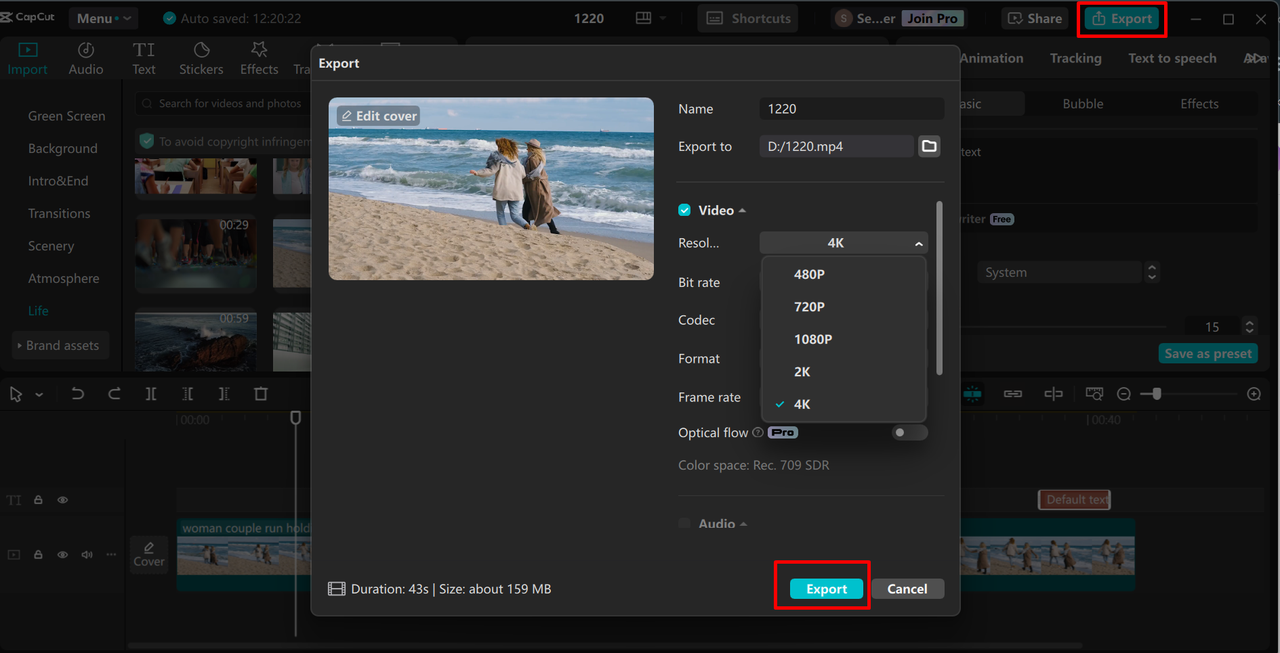Click the Name field containing 1220
The width and height of the screenshot is (1280, 653).
[x=851, y=108]
